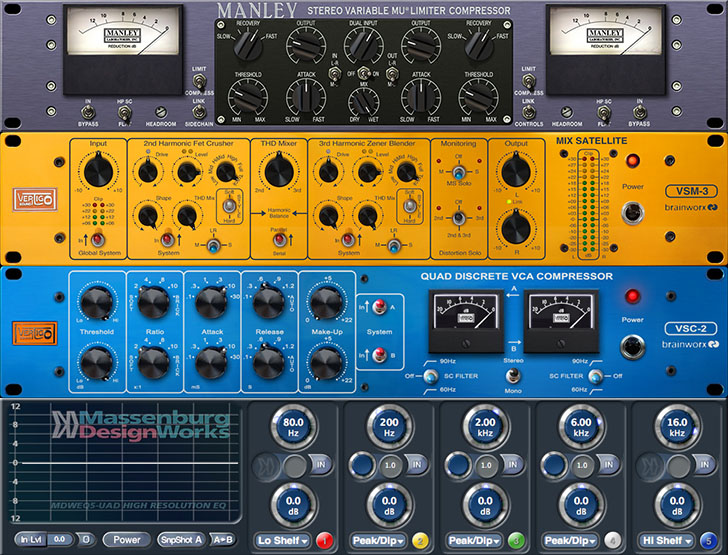Click Fet Crusher System In button
Screen dimensions: 728x555
pyautogui.click(x=167, y=239)
